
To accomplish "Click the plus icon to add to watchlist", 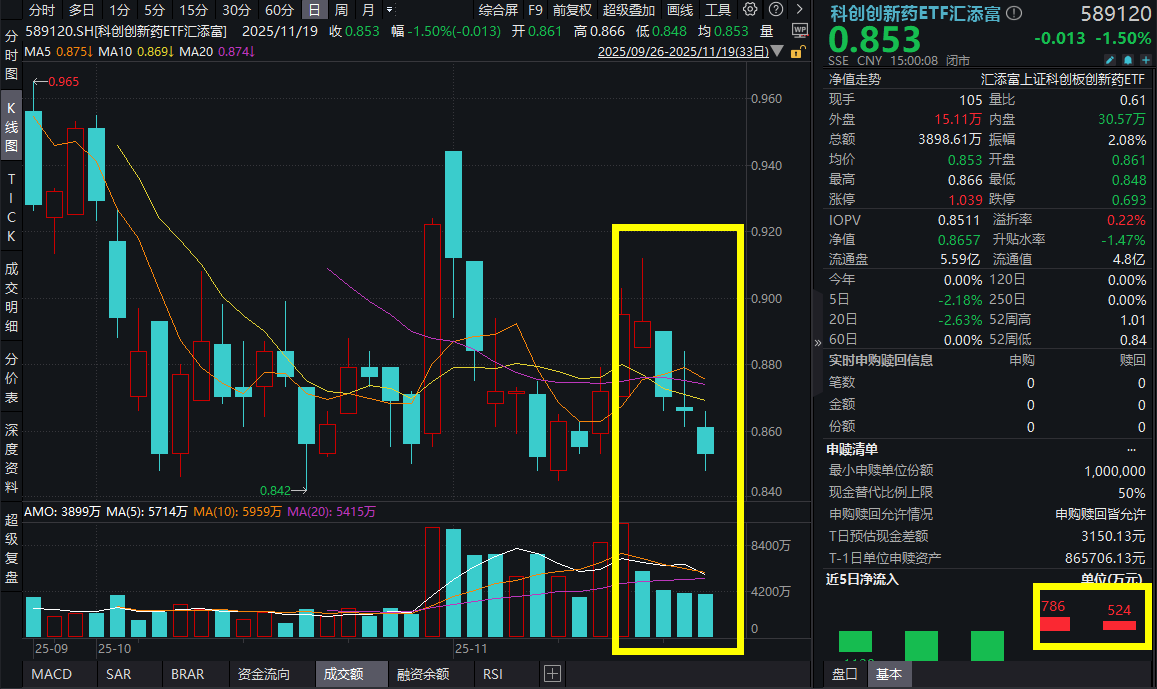I will (x=1146, y=60).
